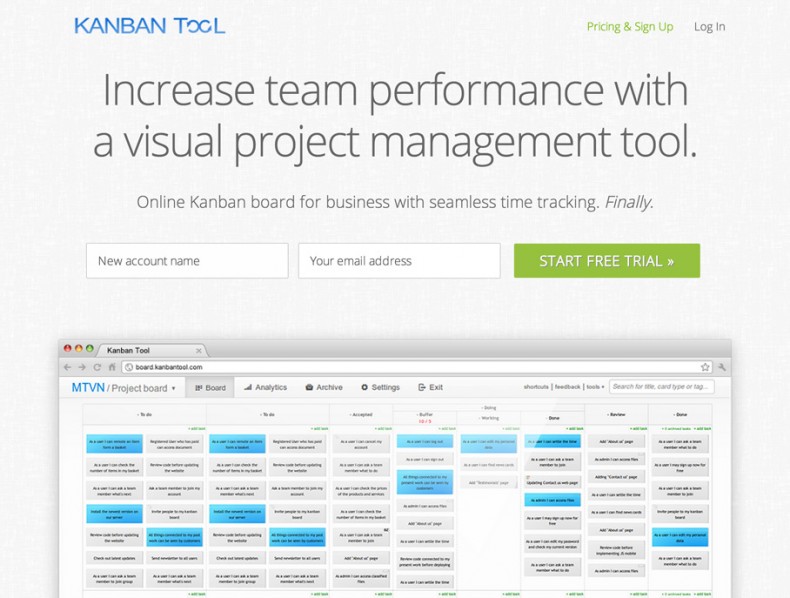Click Exit in the board toolbar
The image size is (790, 598).
(x=431, y=387)
